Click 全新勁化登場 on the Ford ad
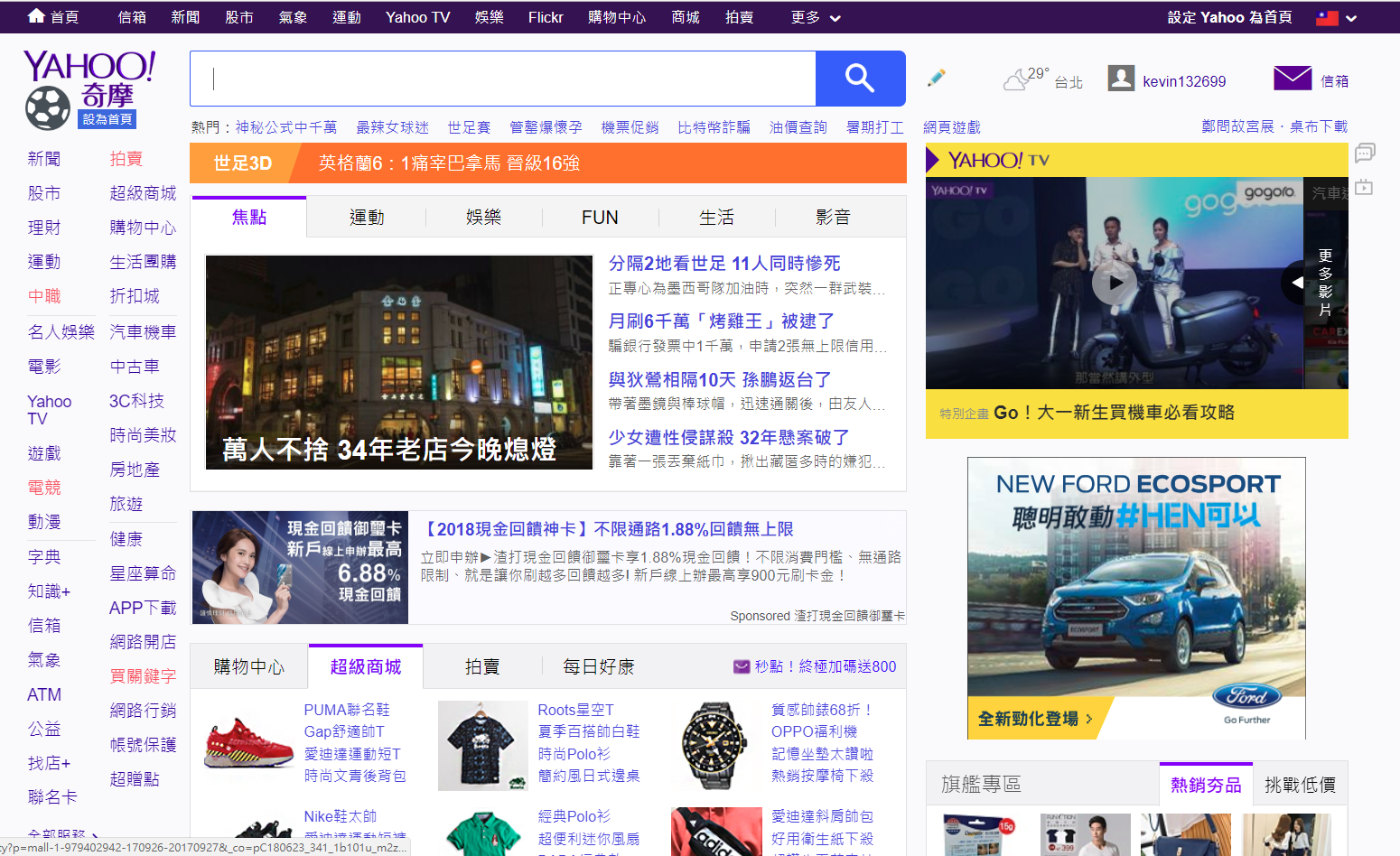This screenshot has height=856, width=1400. click(x=1035, y=719)
